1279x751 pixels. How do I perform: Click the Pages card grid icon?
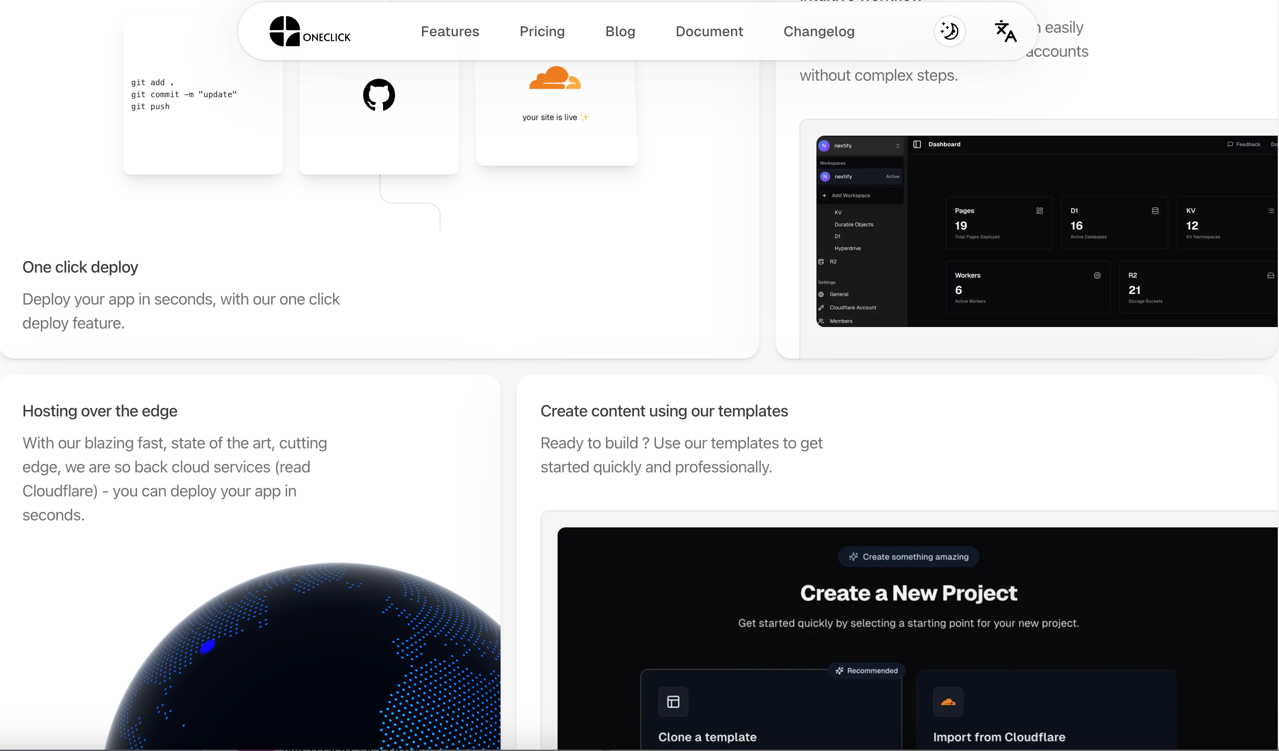pyautogui.click(x=1039, y=211)
